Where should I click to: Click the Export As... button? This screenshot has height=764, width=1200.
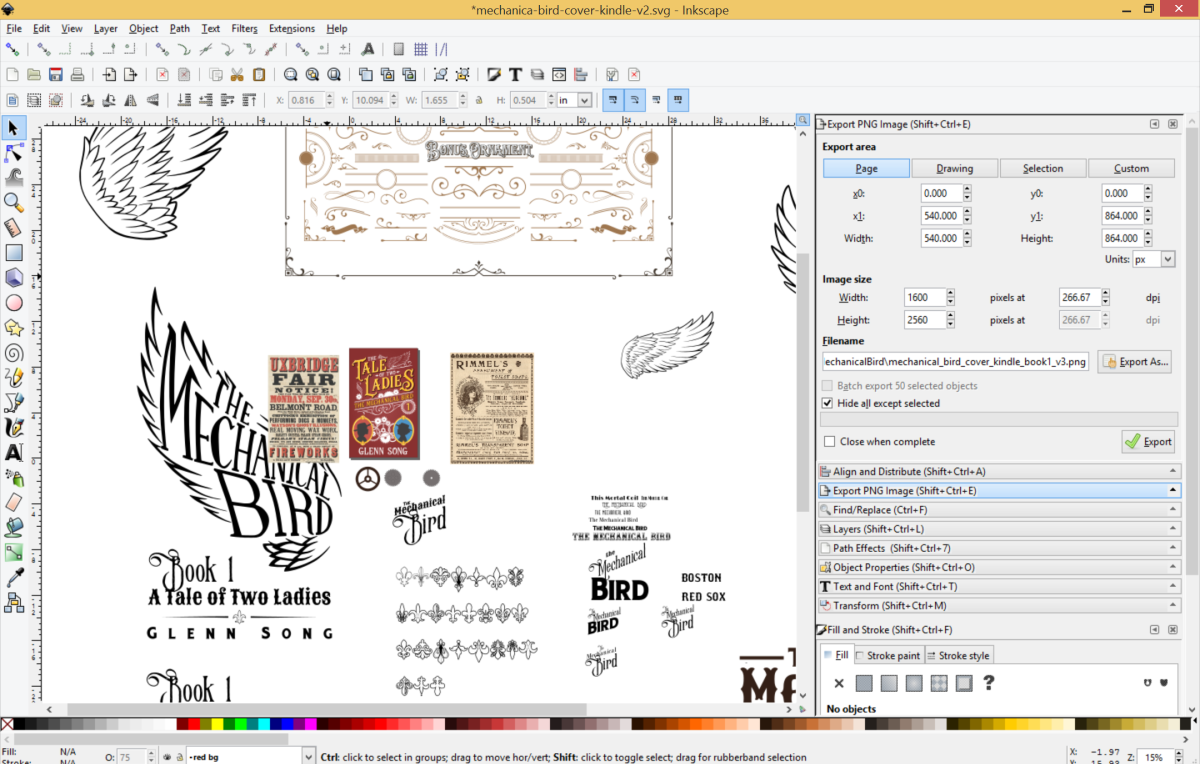click(x=1134, y=362)
